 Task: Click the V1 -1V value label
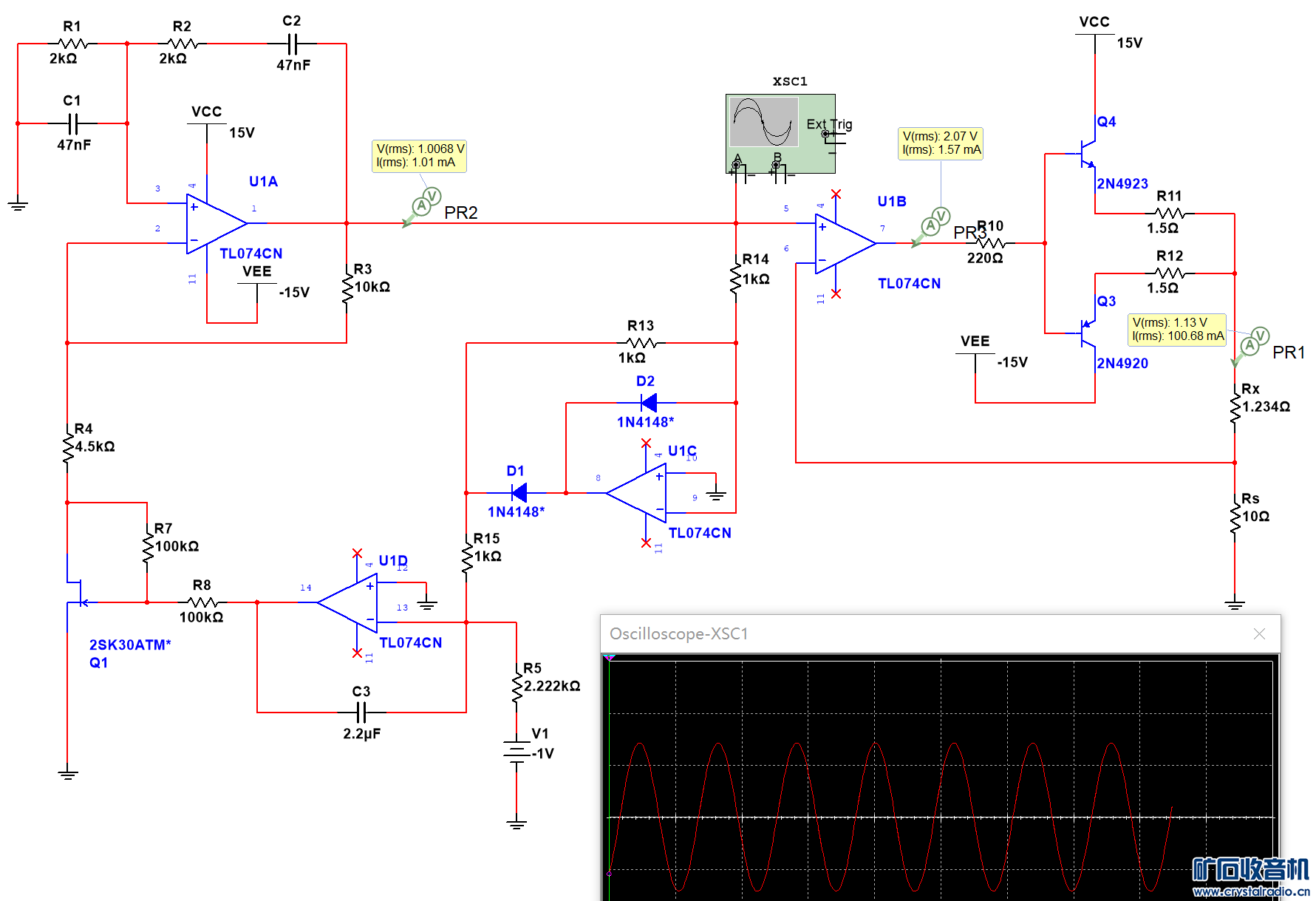pyautogui.click(x=543, y=754)
